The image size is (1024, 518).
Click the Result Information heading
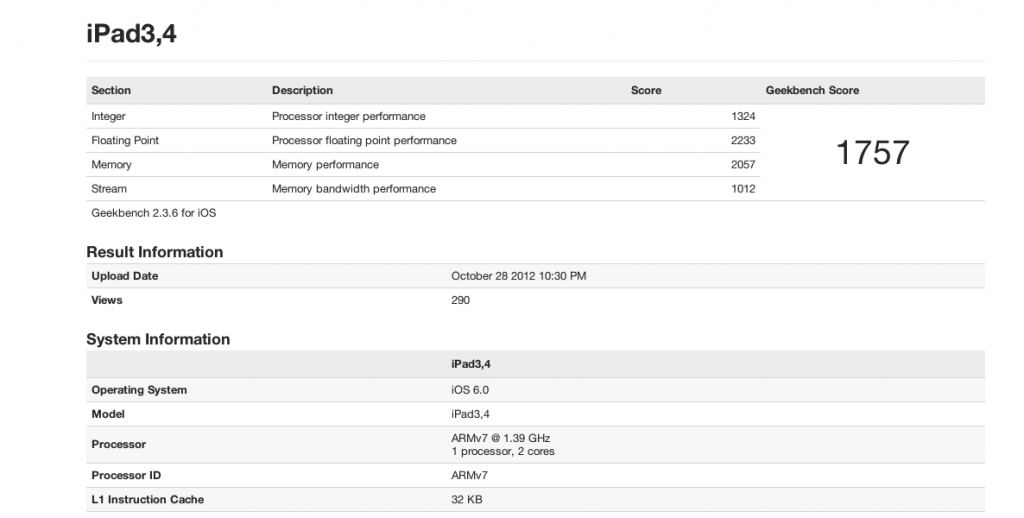pos(155,252)
